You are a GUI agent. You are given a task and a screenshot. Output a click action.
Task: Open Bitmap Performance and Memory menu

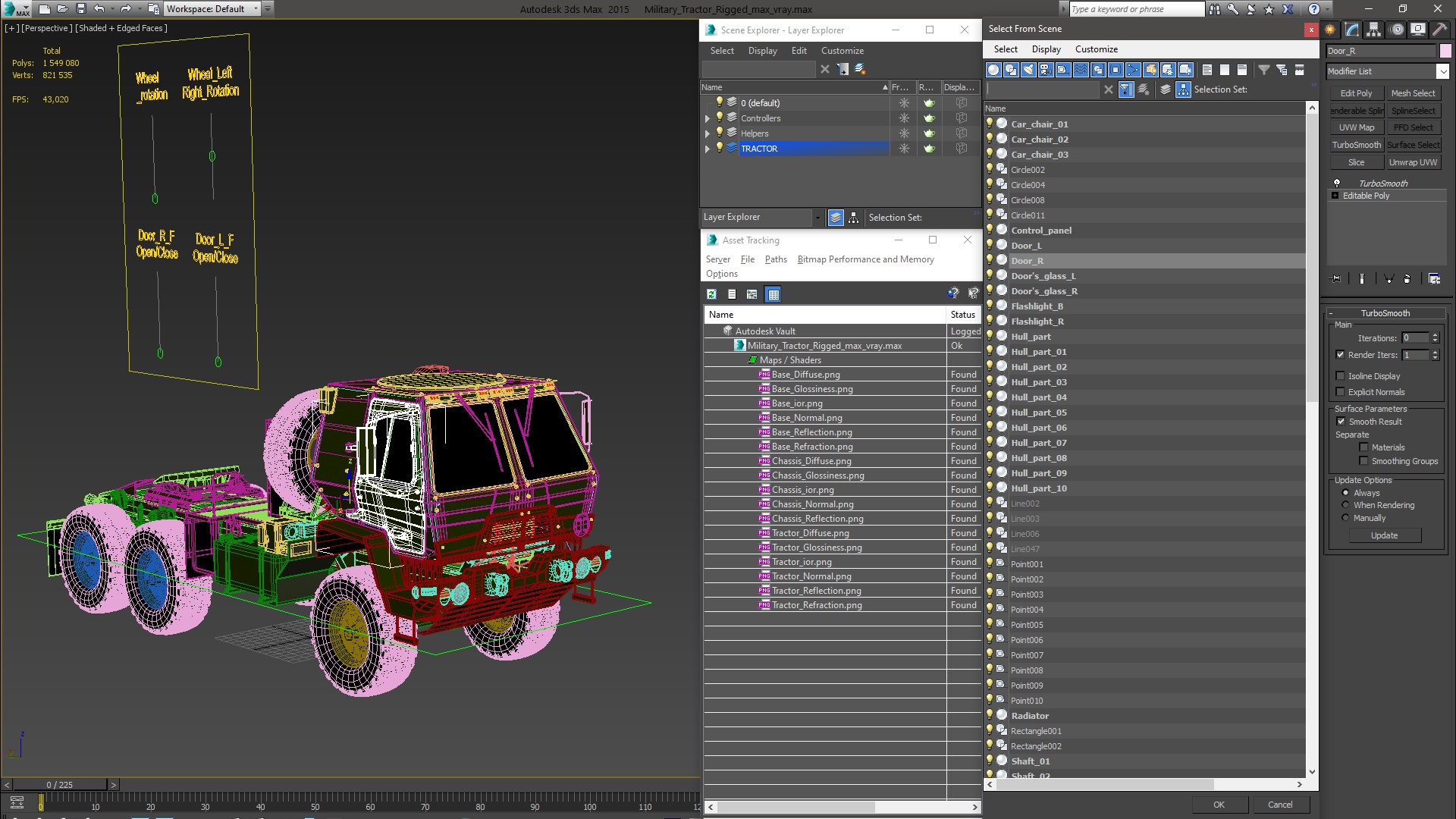pos(865,259)
